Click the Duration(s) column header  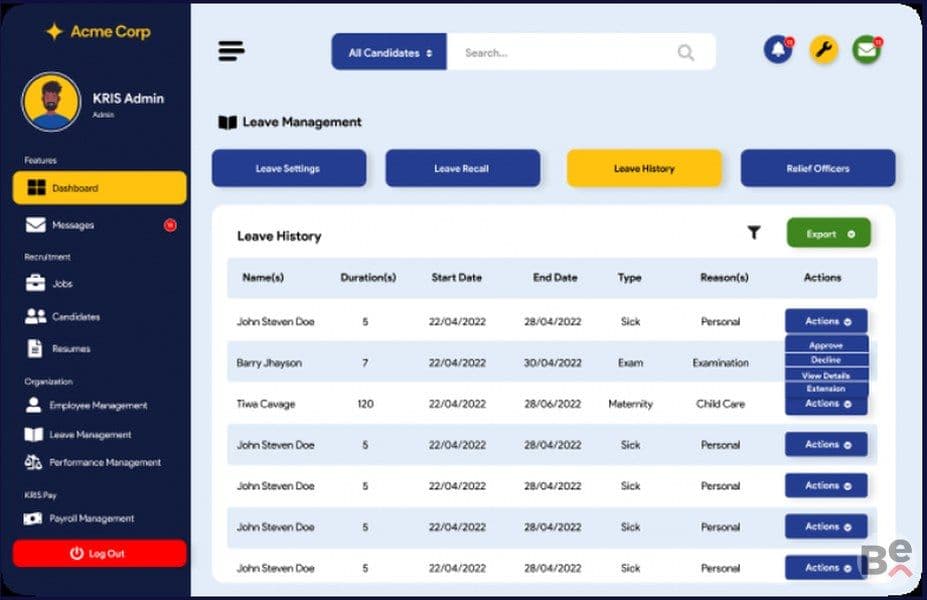368,277
